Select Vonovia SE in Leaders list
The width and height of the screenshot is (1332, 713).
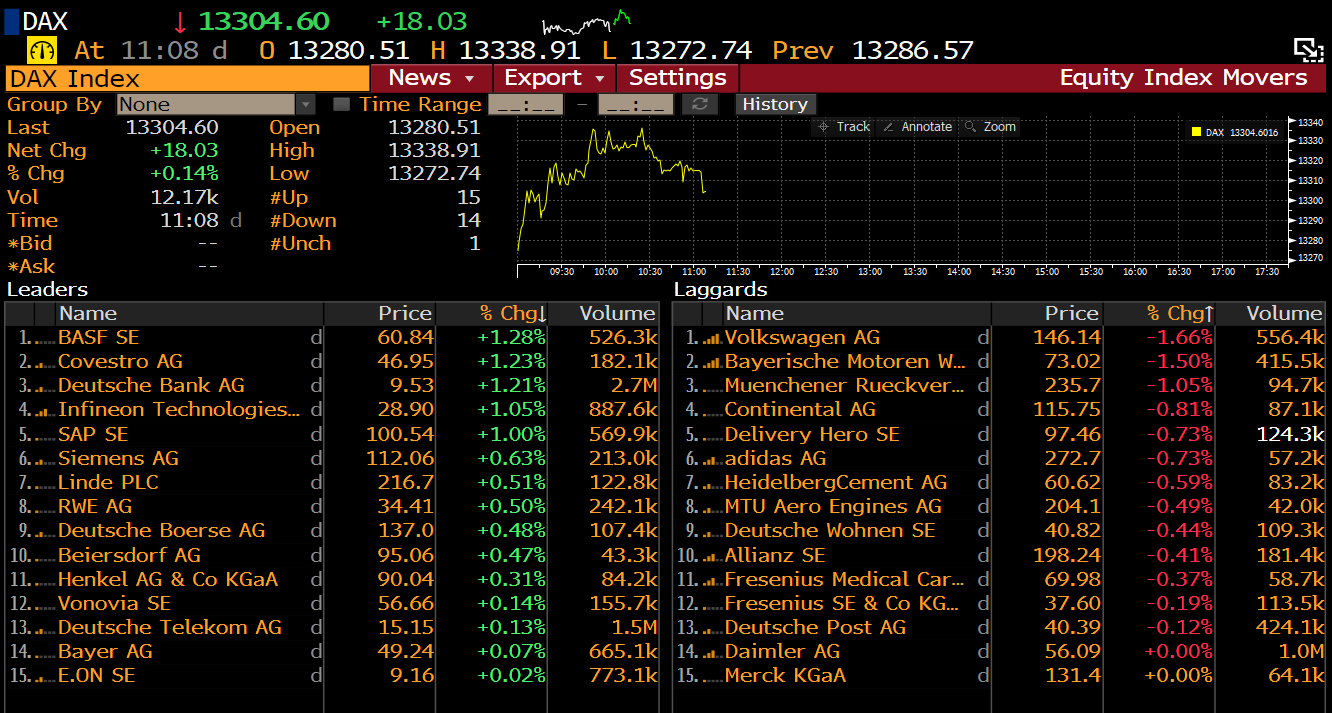point(114,604)
